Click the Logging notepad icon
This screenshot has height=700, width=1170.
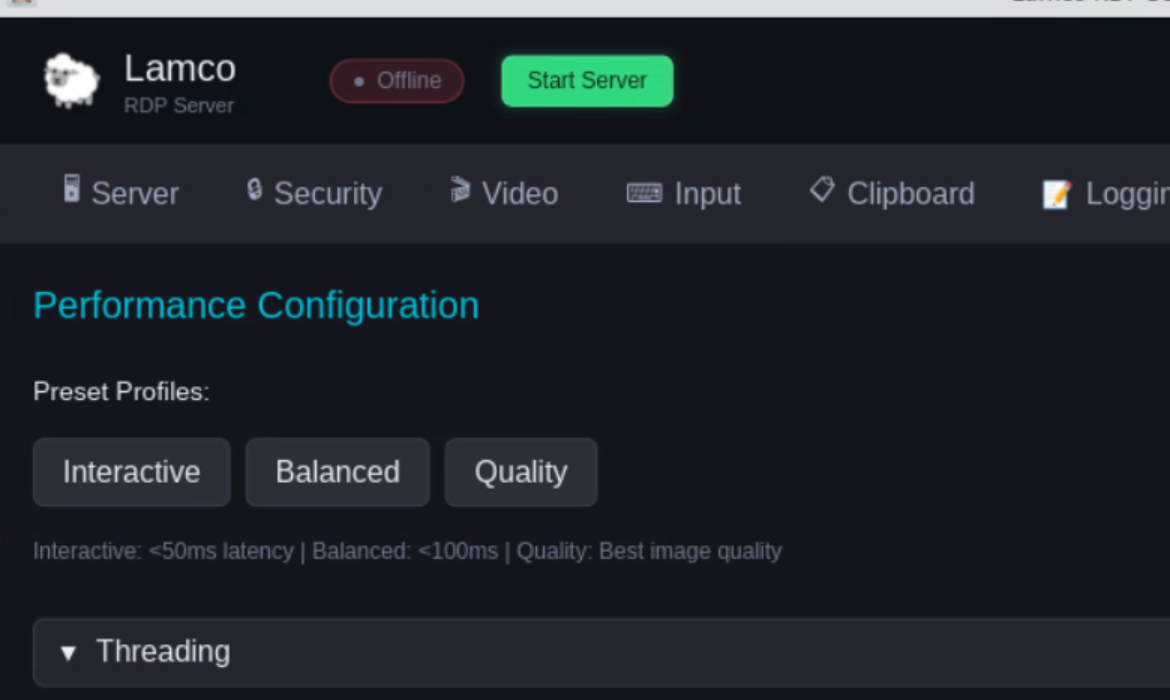point(1057,194)
